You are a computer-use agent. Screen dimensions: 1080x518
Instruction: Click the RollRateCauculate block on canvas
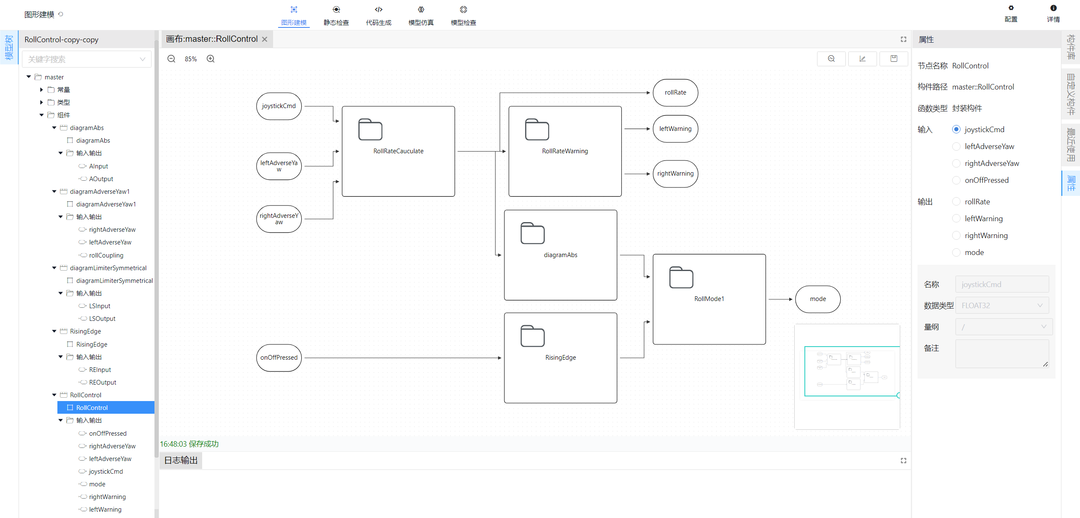point(398,151)
